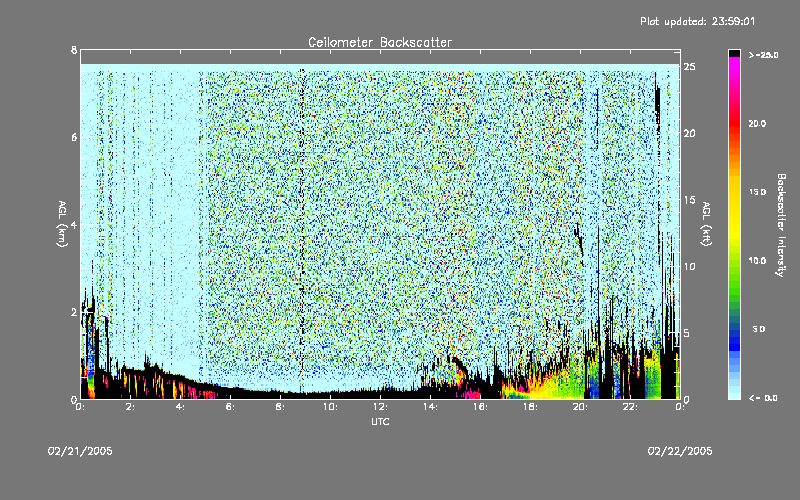
Task: Click the black top swatch of colorbar
Action: [x=734, y=53]
